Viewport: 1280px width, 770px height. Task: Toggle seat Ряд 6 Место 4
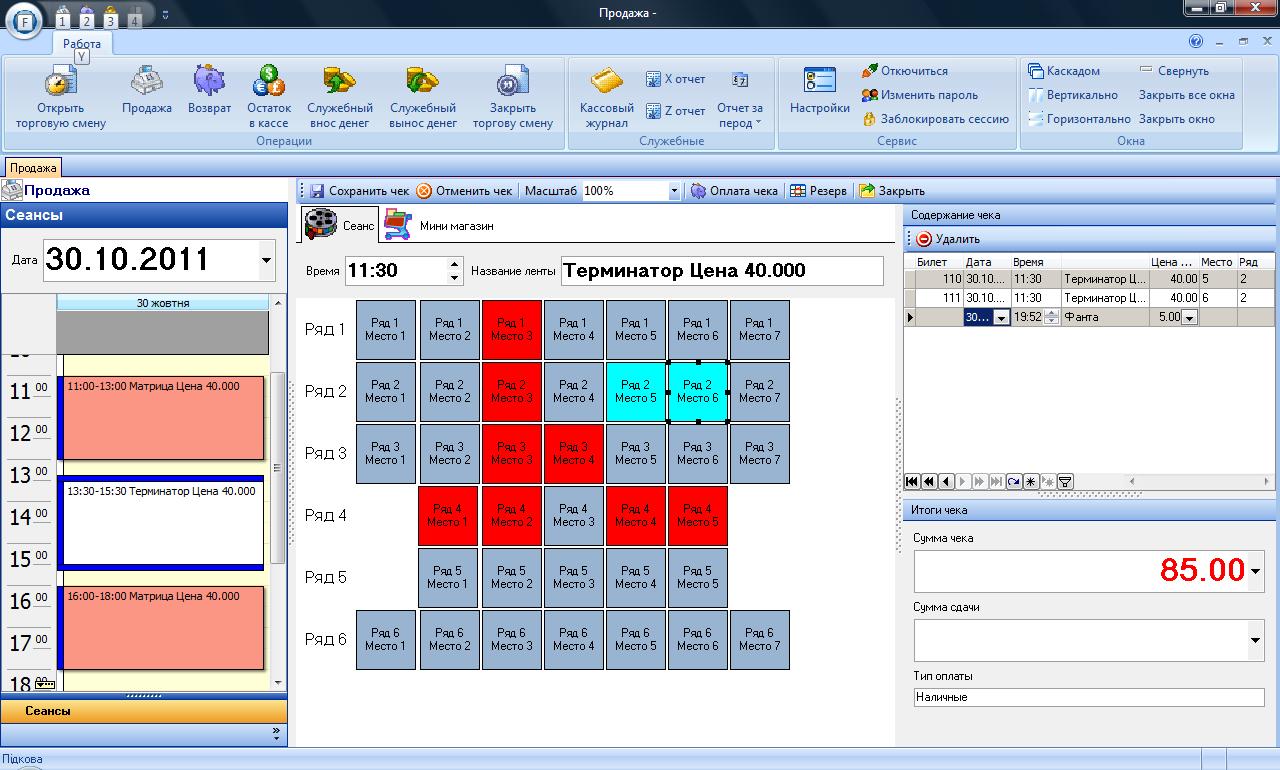click(x=574, y=639)
